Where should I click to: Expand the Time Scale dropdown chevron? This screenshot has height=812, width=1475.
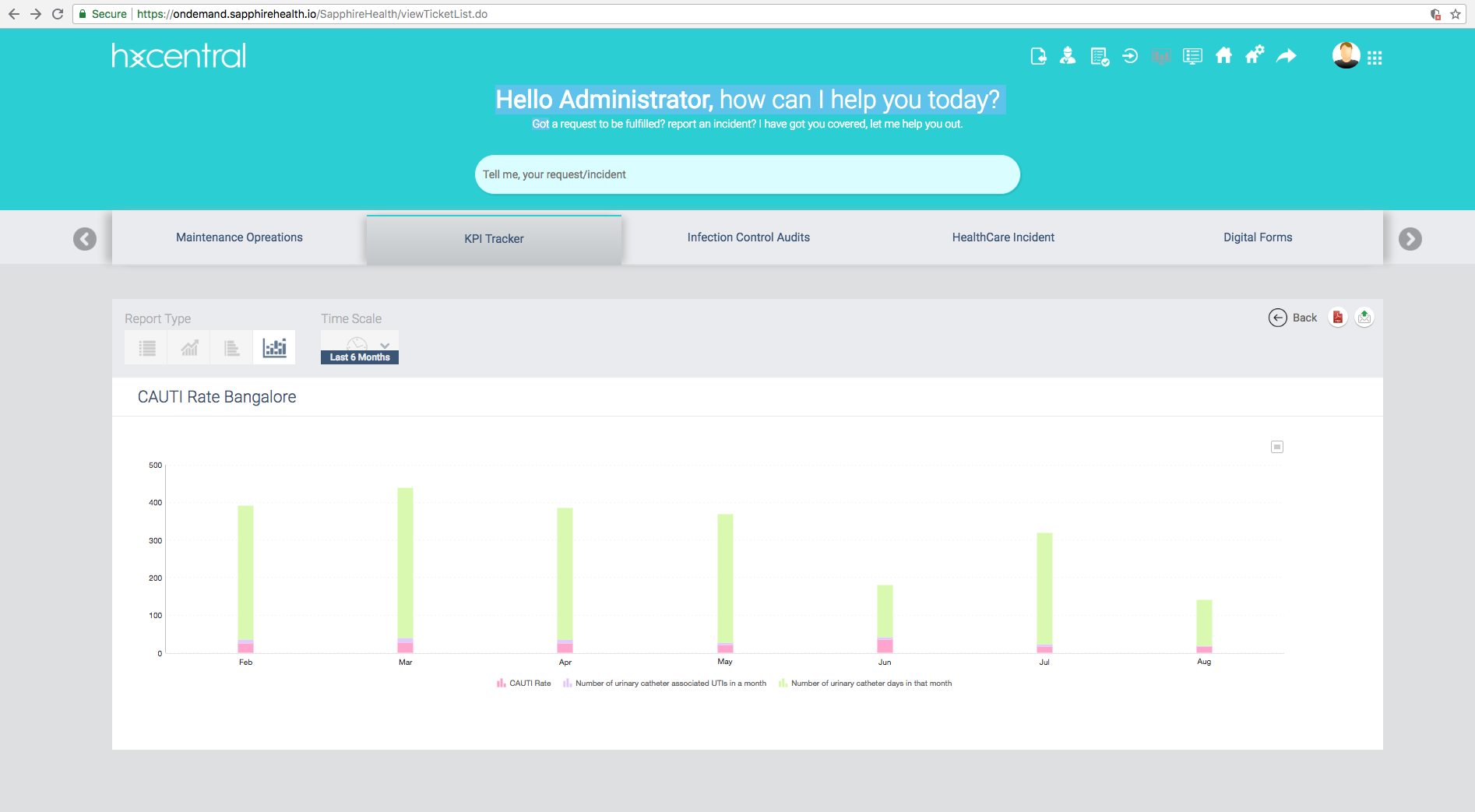point(385,345)
